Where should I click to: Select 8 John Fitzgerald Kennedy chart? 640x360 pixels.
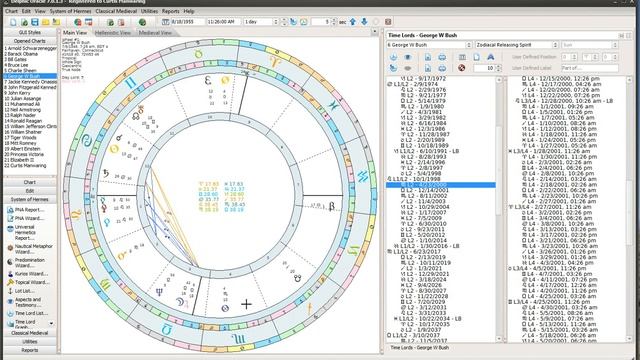pos(30,87)
